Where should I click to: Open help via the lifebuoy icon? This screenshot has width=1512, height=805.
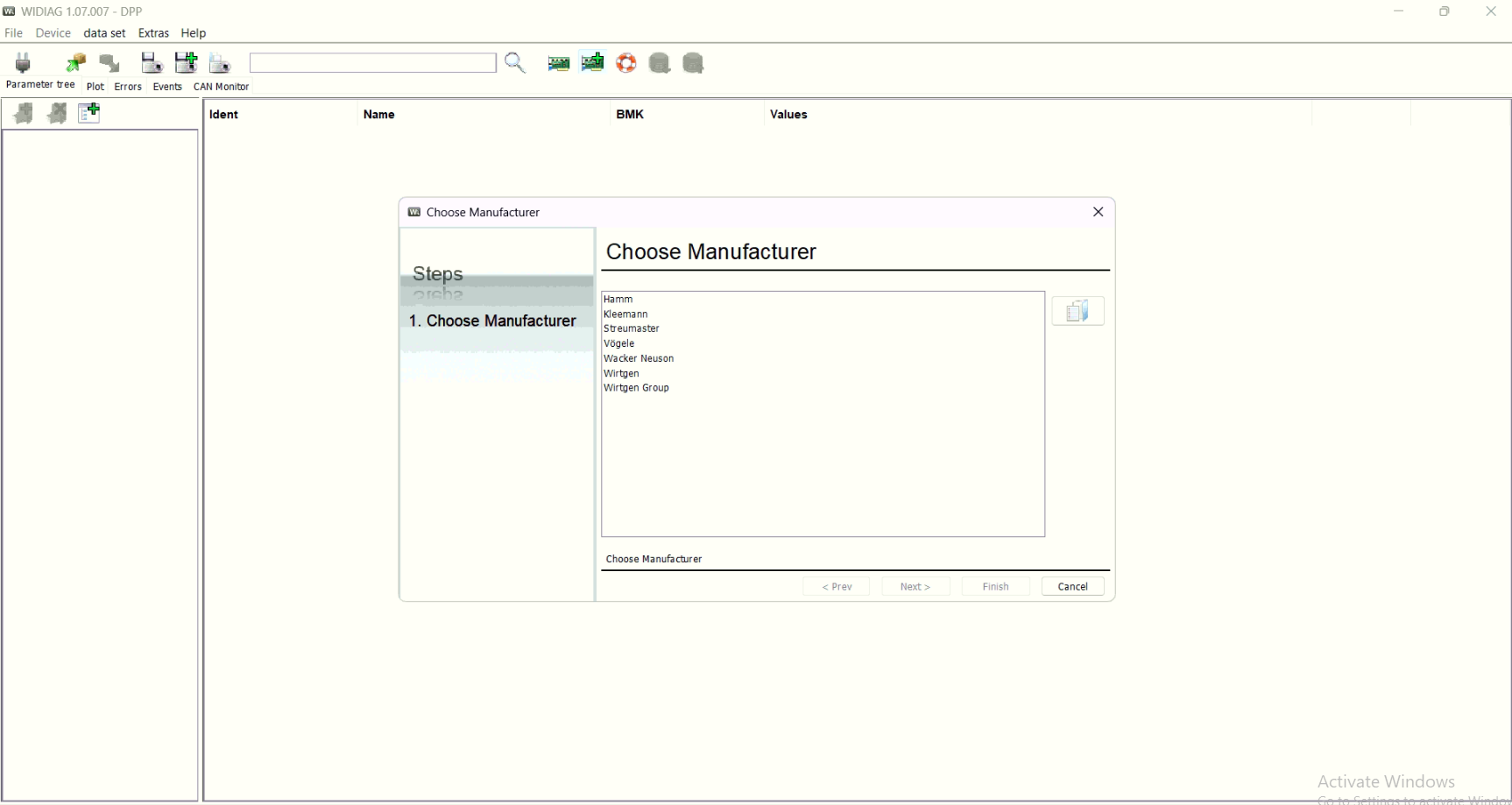click(626, 63)
